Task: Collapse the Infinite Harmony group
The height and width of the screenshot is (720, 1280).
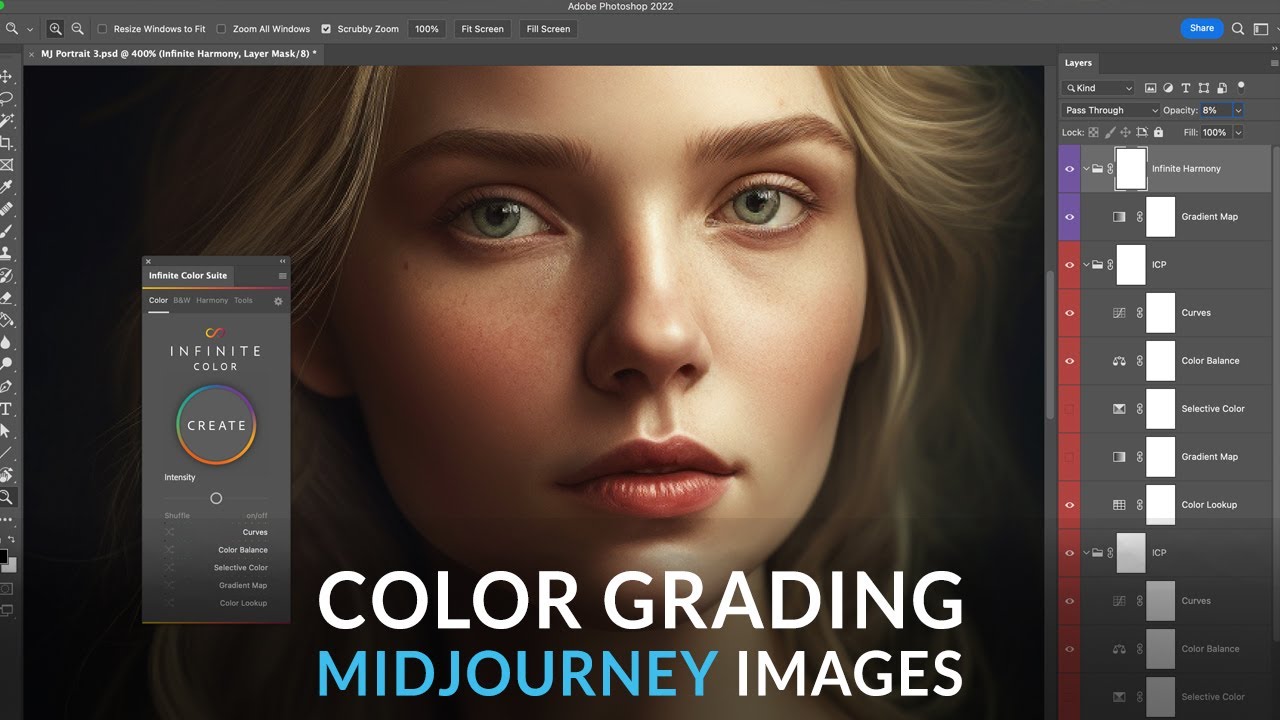Action: point(1085,169)
